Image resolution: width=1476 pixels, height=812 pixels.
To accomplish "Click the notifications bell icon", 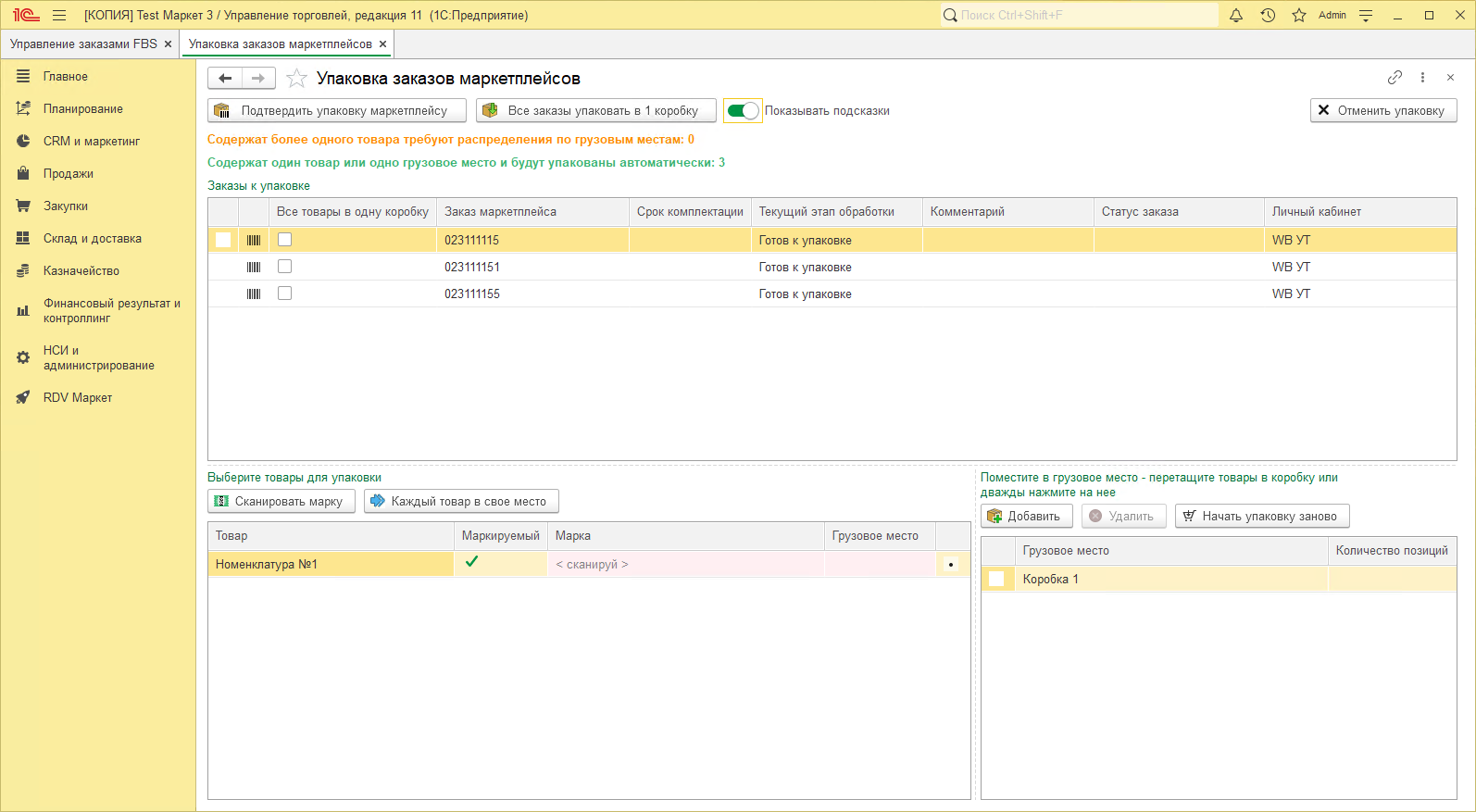I will (x=1236, y=15).
